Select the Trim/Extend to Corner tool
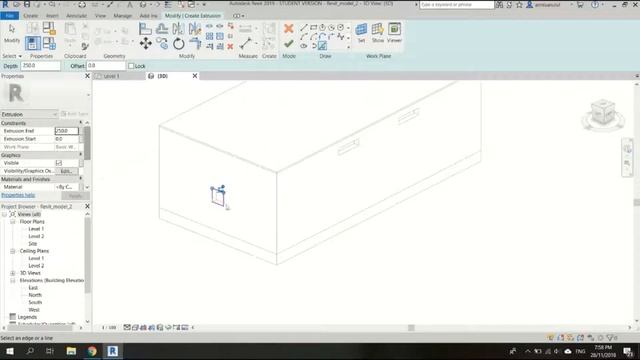The image size is (640, 360). coord(195,43)
